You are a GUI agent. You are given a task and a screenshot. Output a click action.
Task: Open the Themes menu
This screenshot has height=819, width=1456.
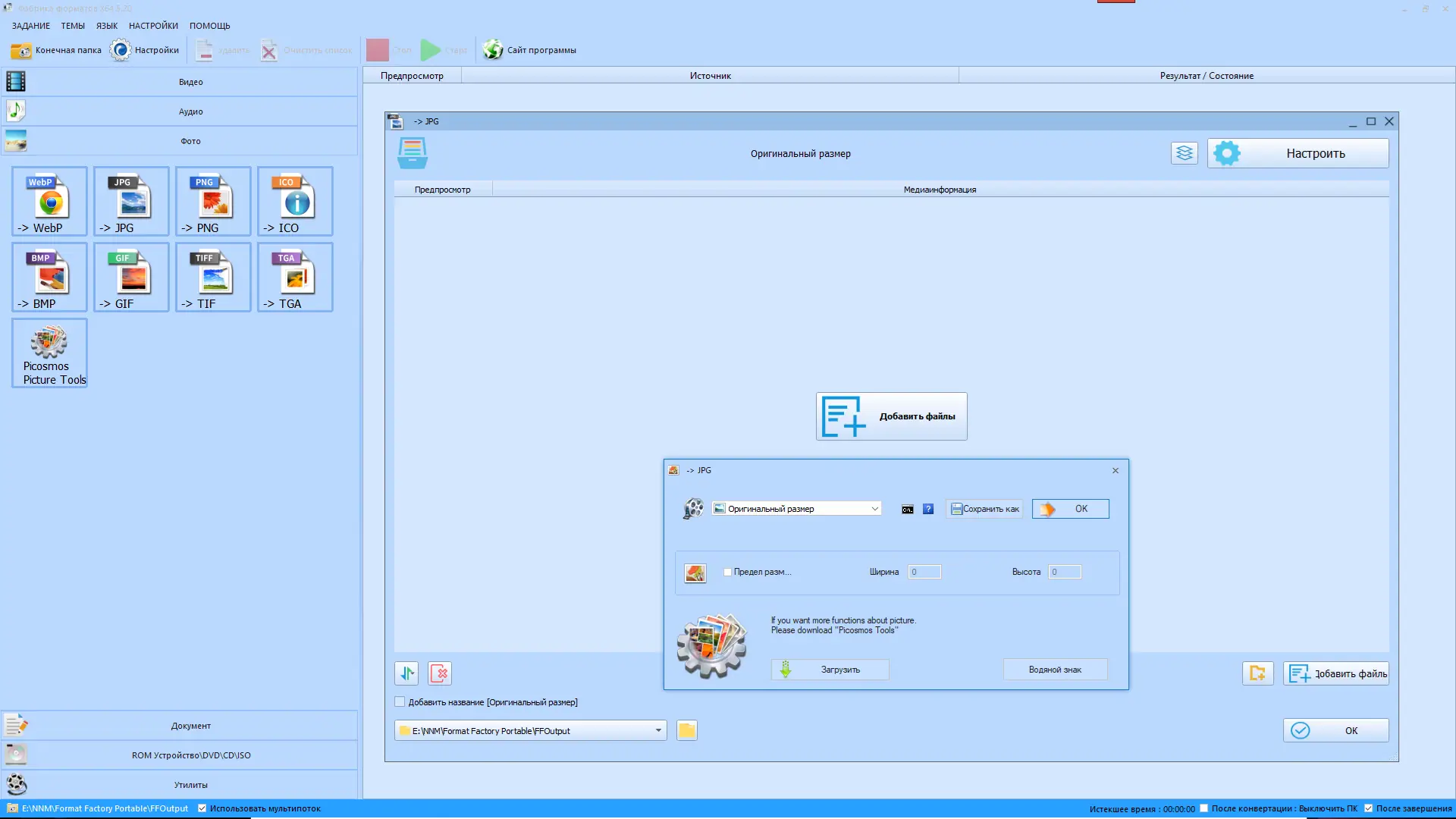tap(73, 26)
